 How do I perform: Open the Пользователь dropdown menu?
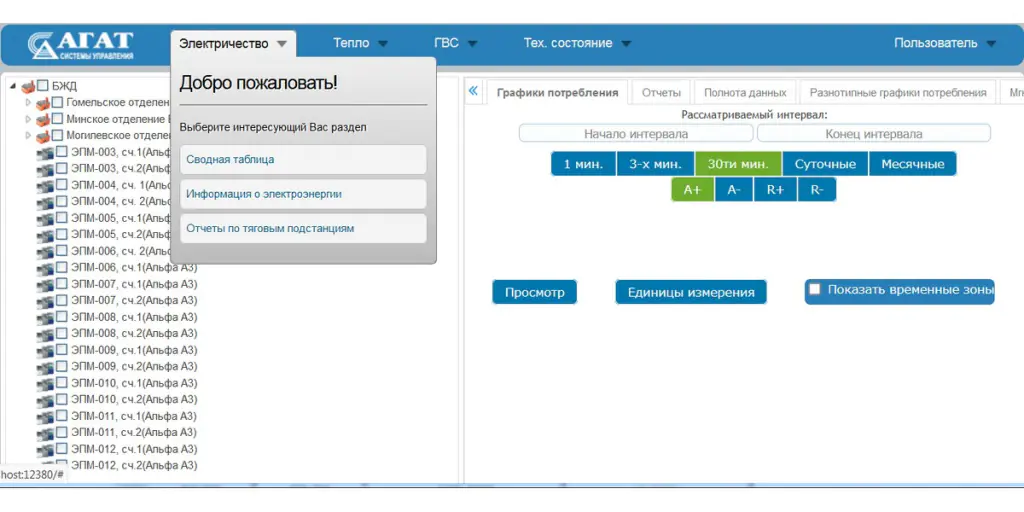coord(944,43)
